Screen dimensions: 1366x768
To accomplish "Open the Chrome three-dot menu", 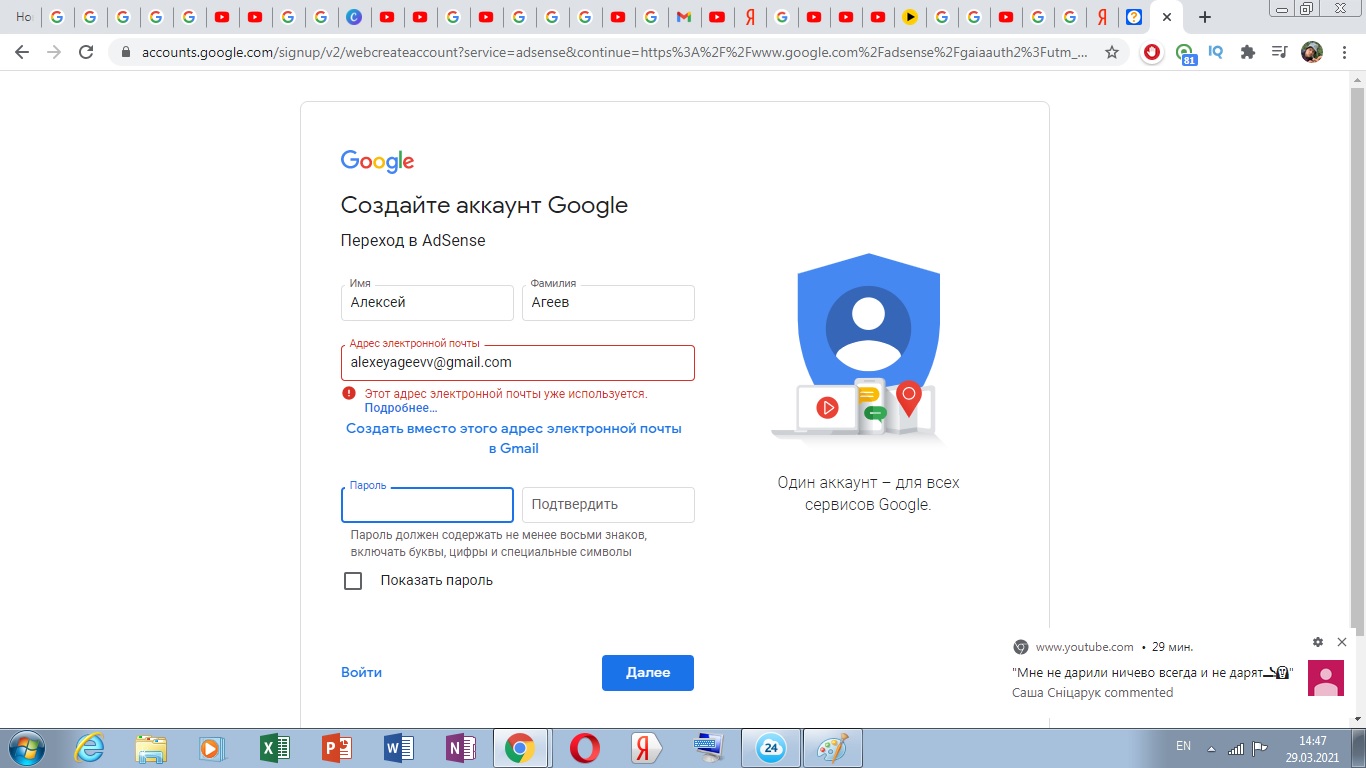I will tap(1343, 52).
